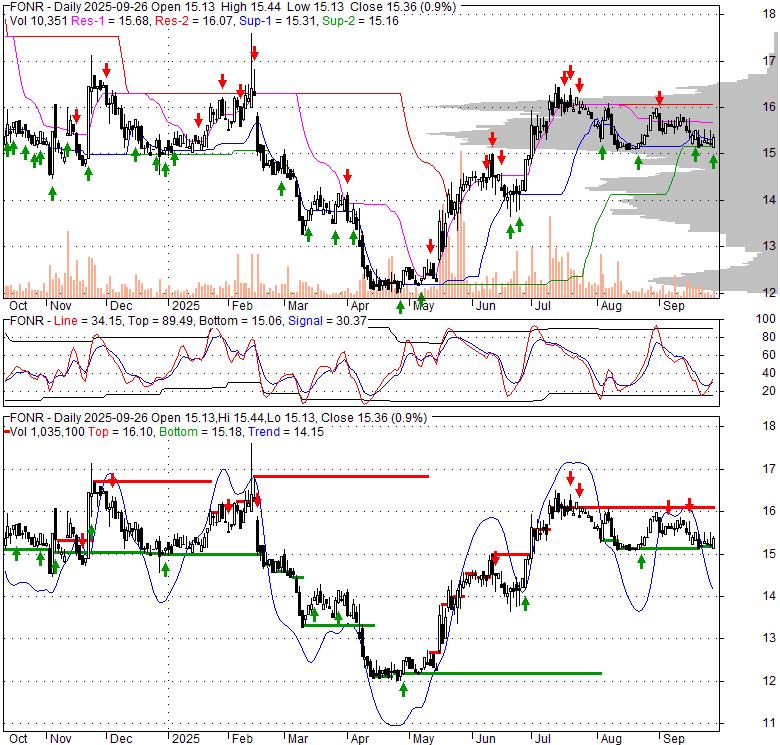Screen dimensions: 780x745
Task: Click 'Jul' on top chart time axis
Action: [542, 306]
